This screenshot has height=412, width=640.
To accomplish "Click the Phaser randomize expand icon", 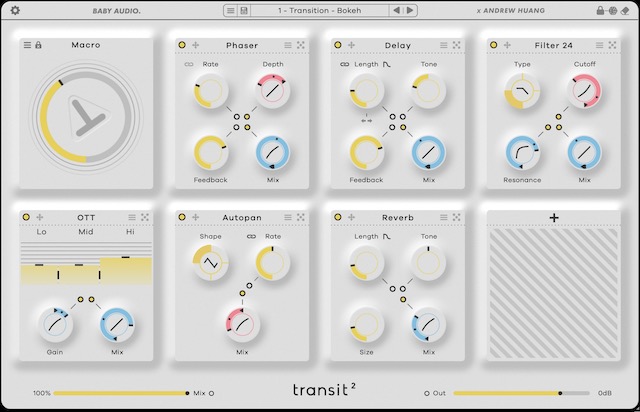I will [301, 45].
